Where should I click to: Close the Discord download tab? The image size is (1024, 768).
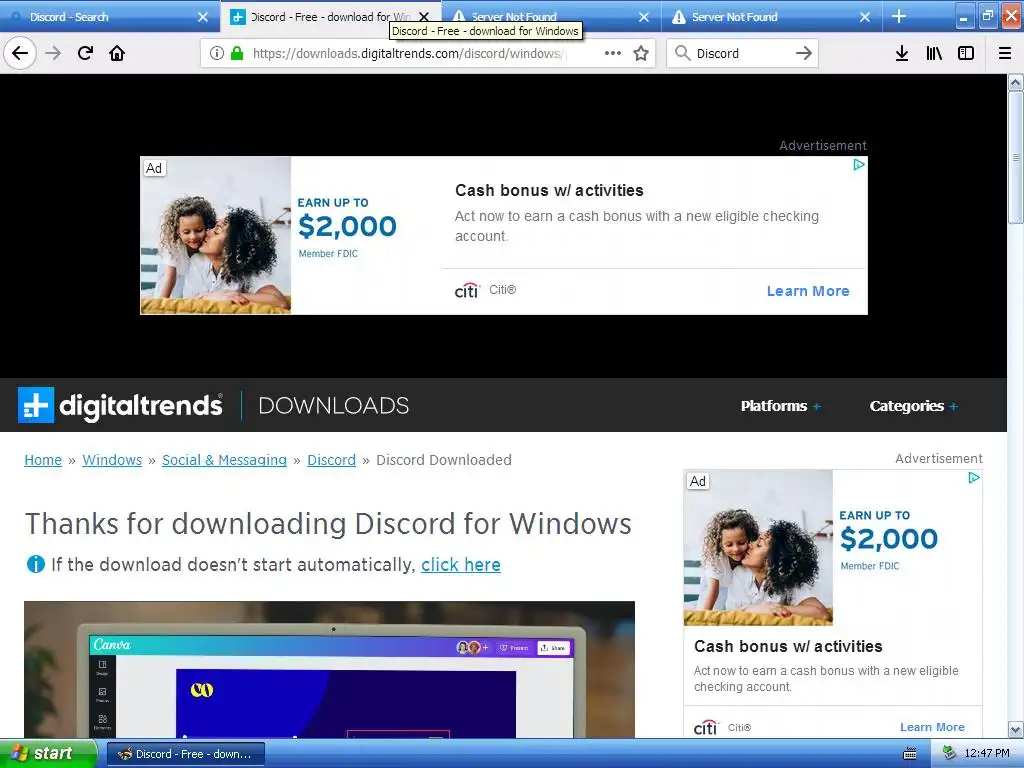click(424, 17)
